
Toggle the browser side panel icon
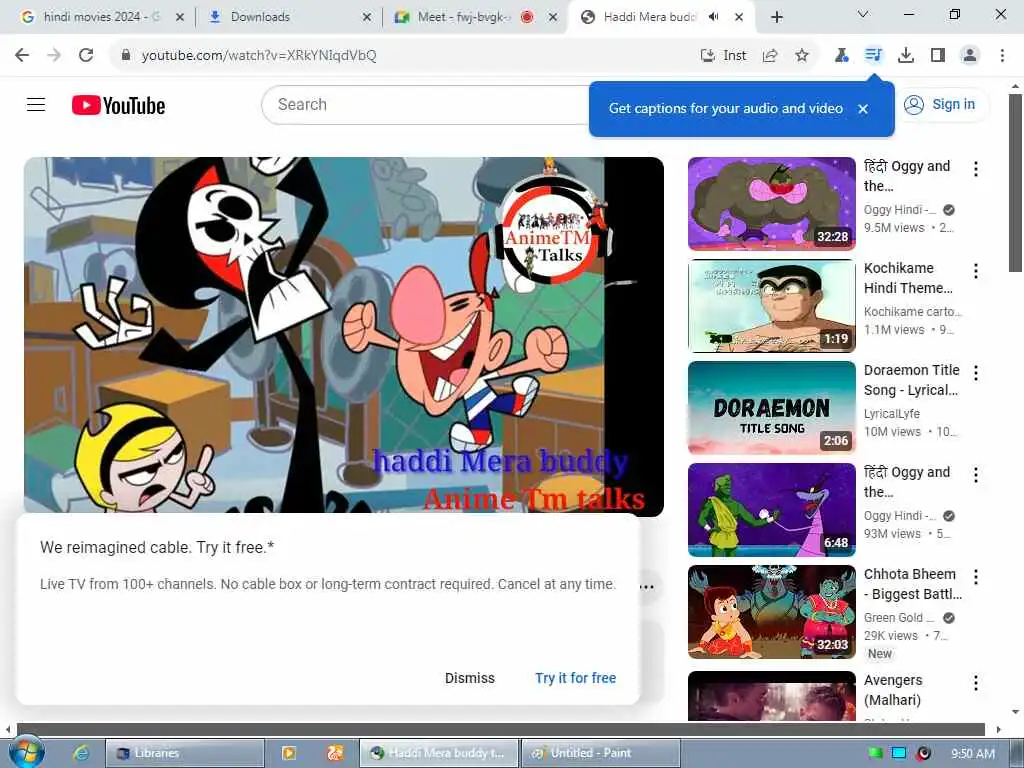pos(938,56)
